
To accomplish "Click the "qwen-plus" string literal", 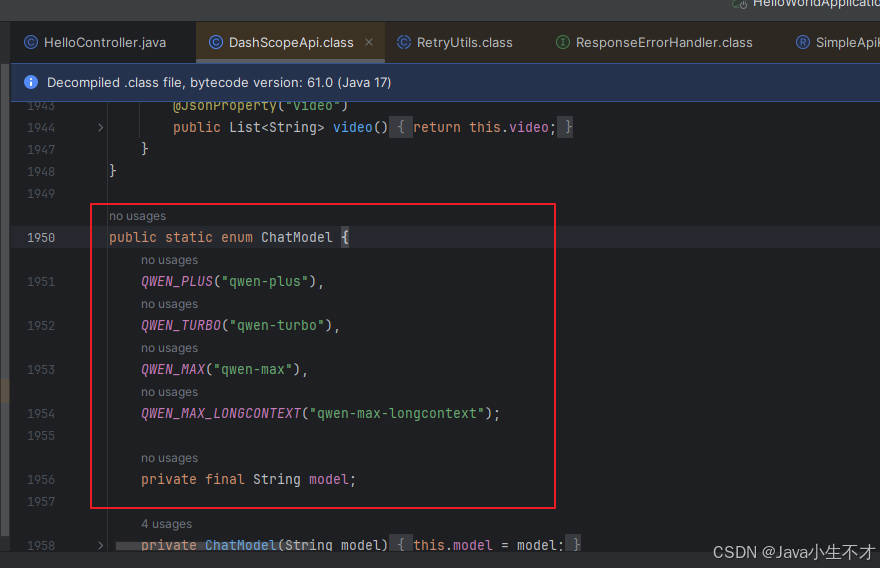I will 265,281.
